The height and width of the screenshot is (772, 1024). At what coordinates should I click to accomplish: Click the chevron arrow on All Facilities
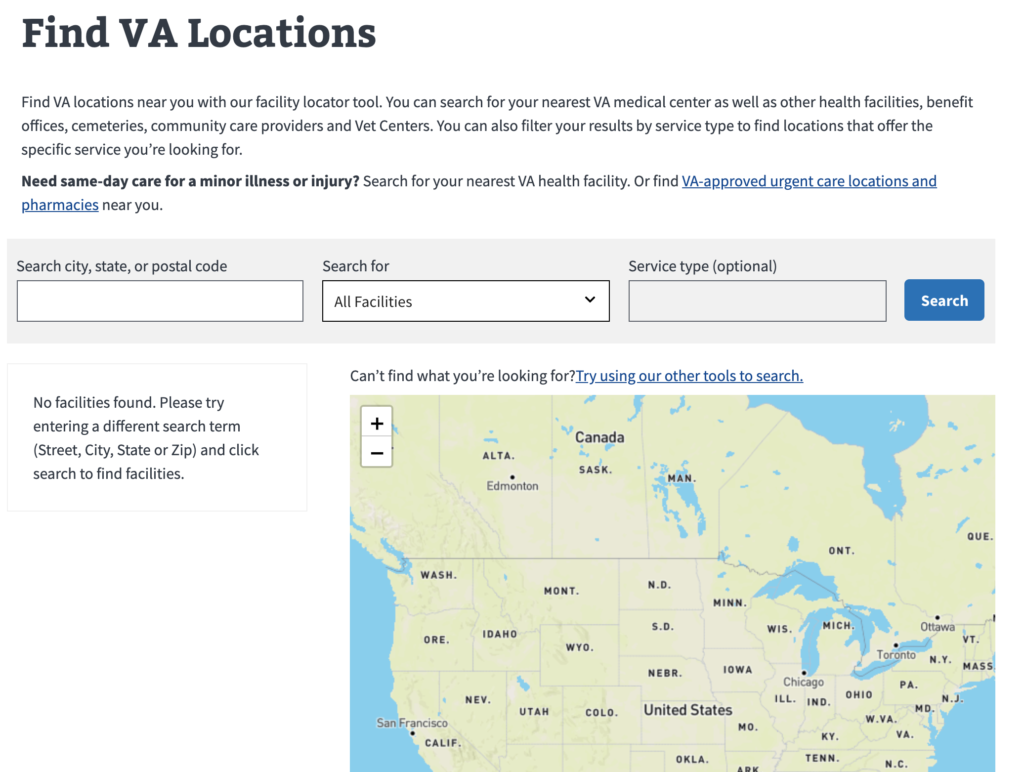(x=590, y=299)
